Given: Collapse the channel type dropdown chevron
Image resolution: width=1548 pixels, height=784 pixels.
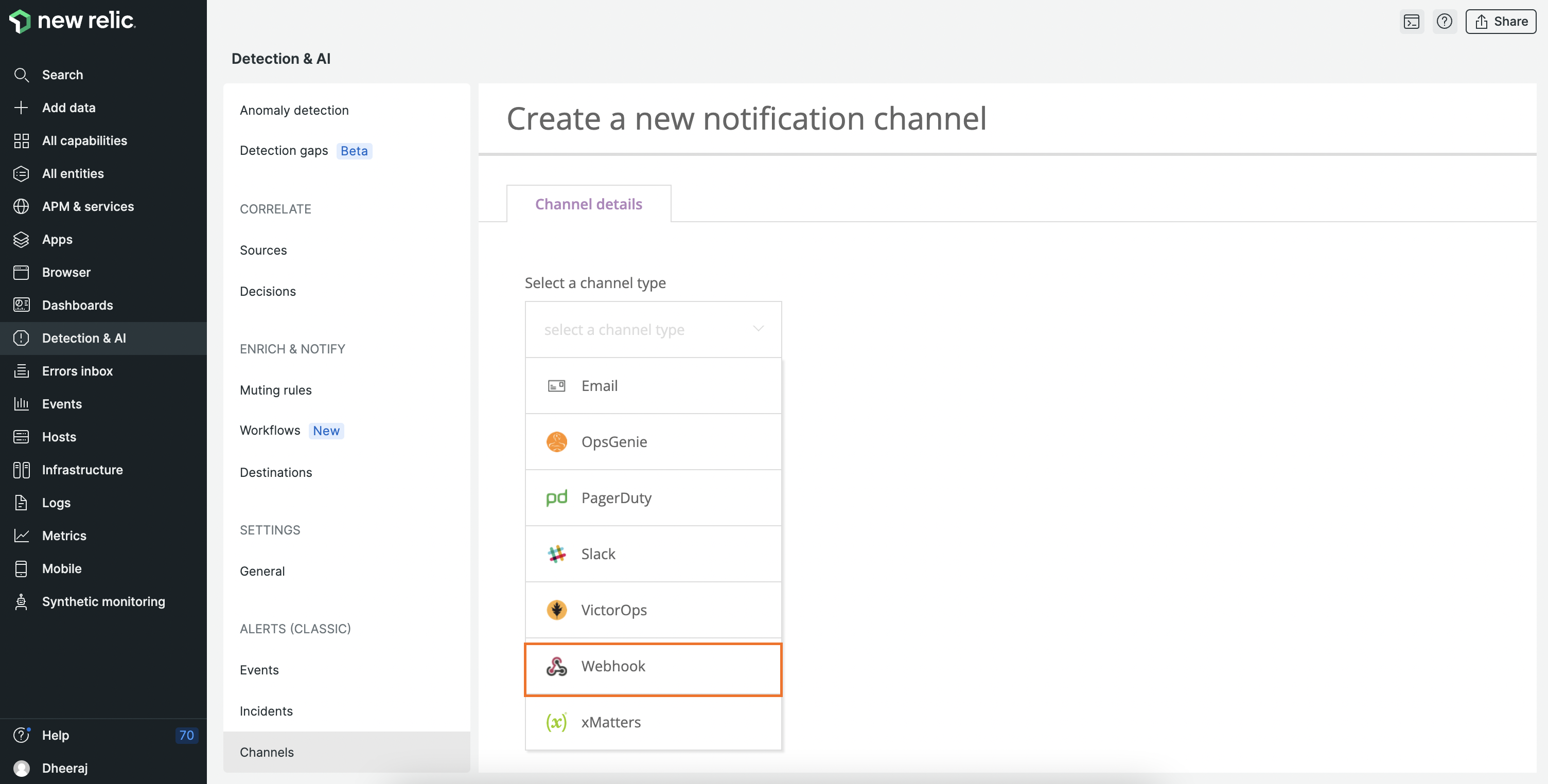Looking at the screenshot, I should [758, 329].
